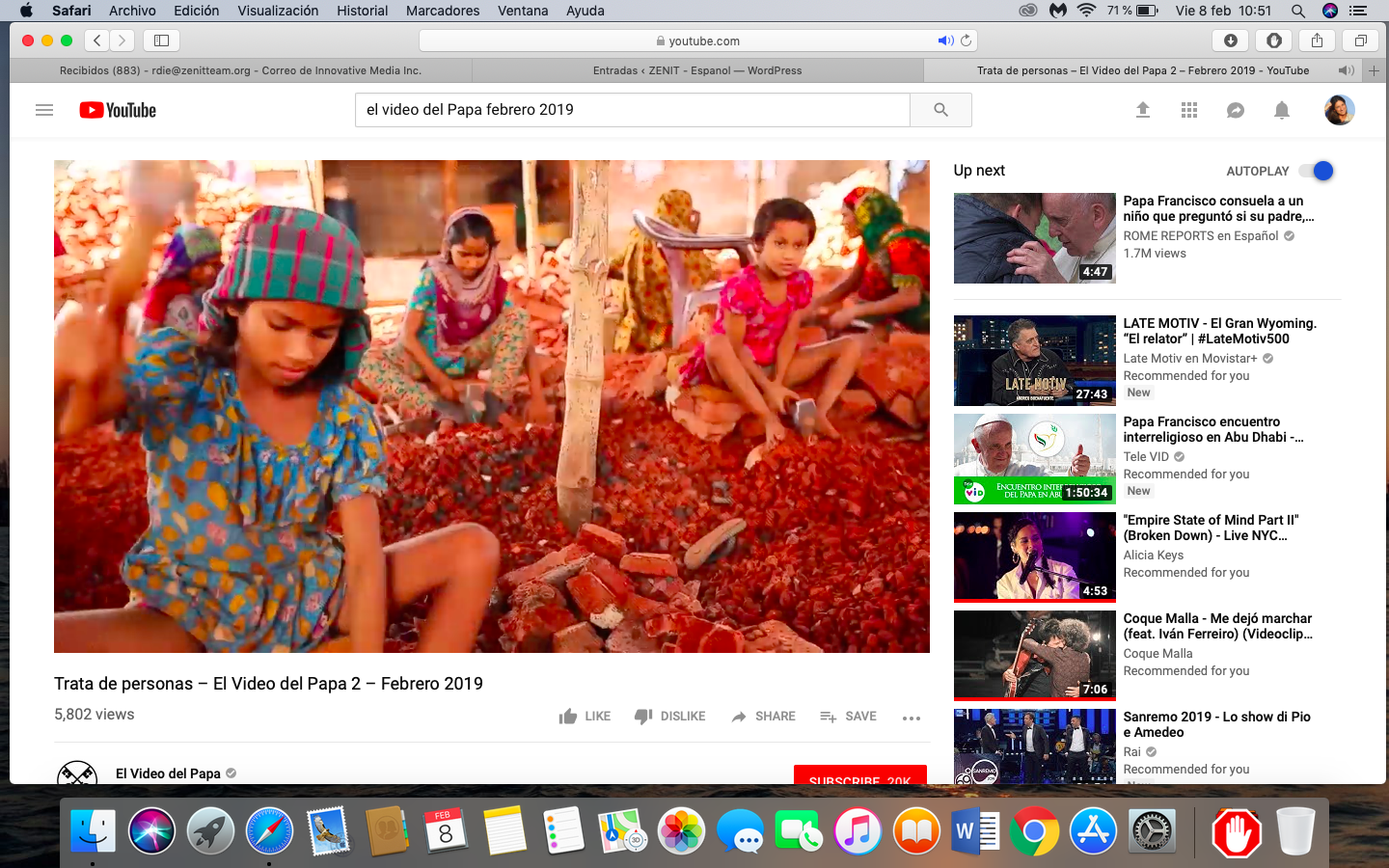
Task: Open the YouTube hamburger guide menu
Action: (44, 110)
